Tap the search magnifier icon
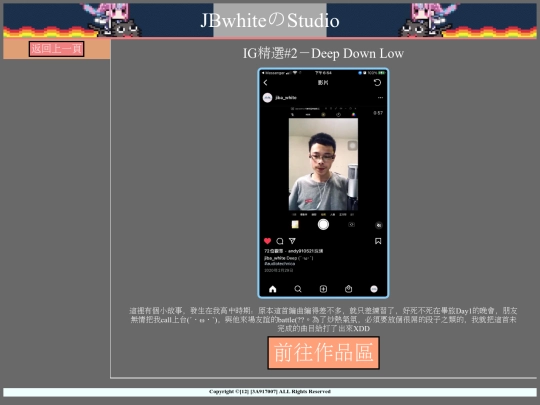 click(x=298, y=289)
